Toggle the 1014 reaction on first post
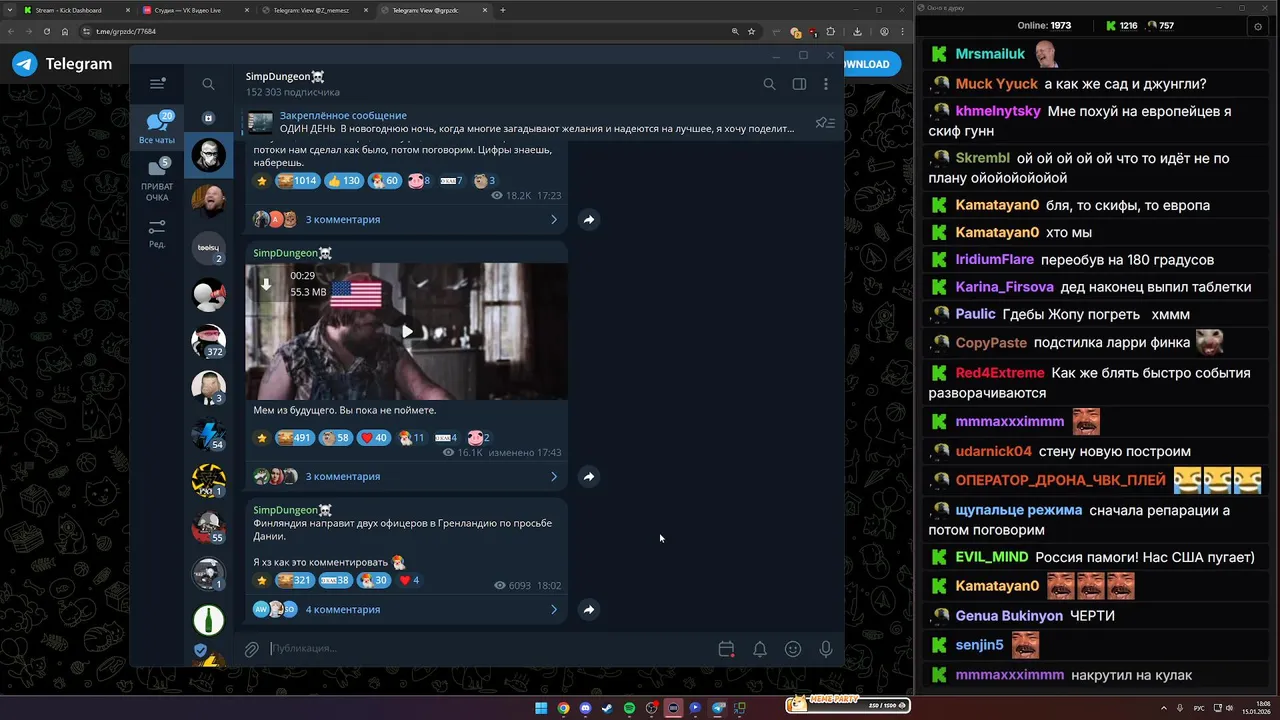This screenshot has width=1280, height=720. 297,181
